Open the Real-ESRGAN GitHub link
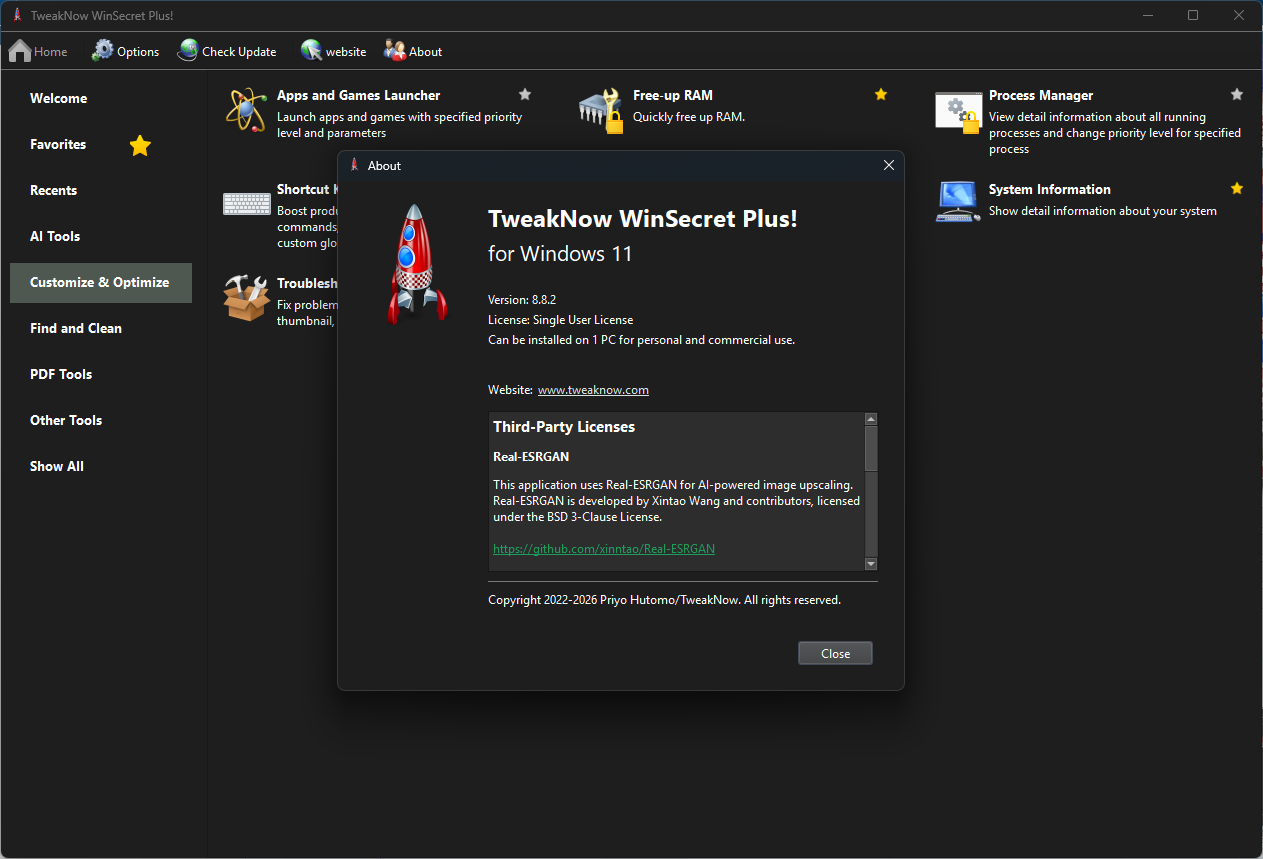The height and width of the screenshot is (859, 1263). (603, 549)
